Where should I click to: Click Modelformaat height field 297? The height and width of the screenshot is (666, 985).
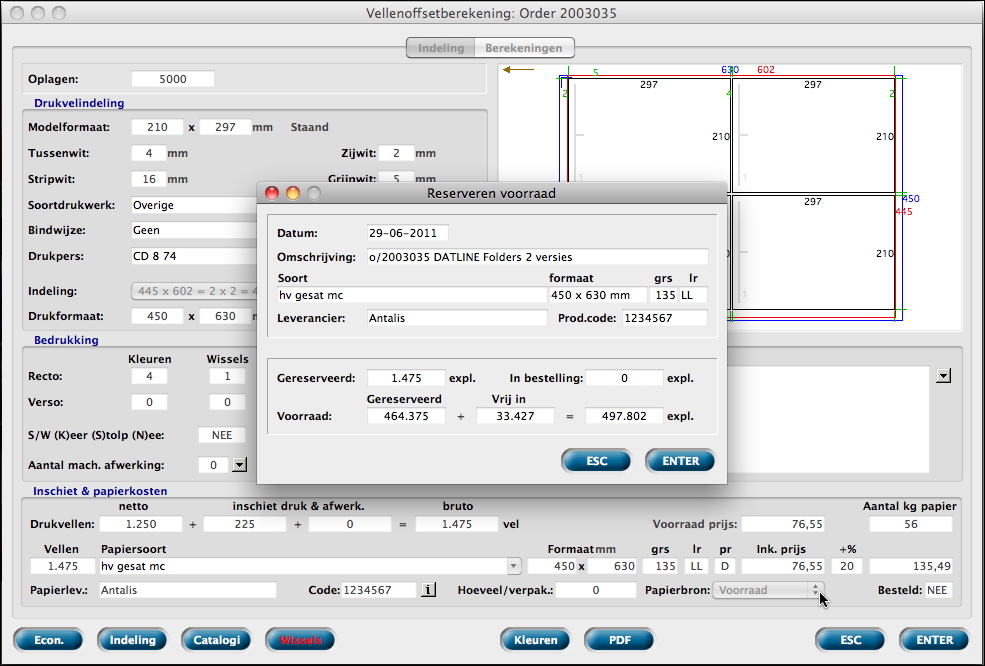pos(226,127)
